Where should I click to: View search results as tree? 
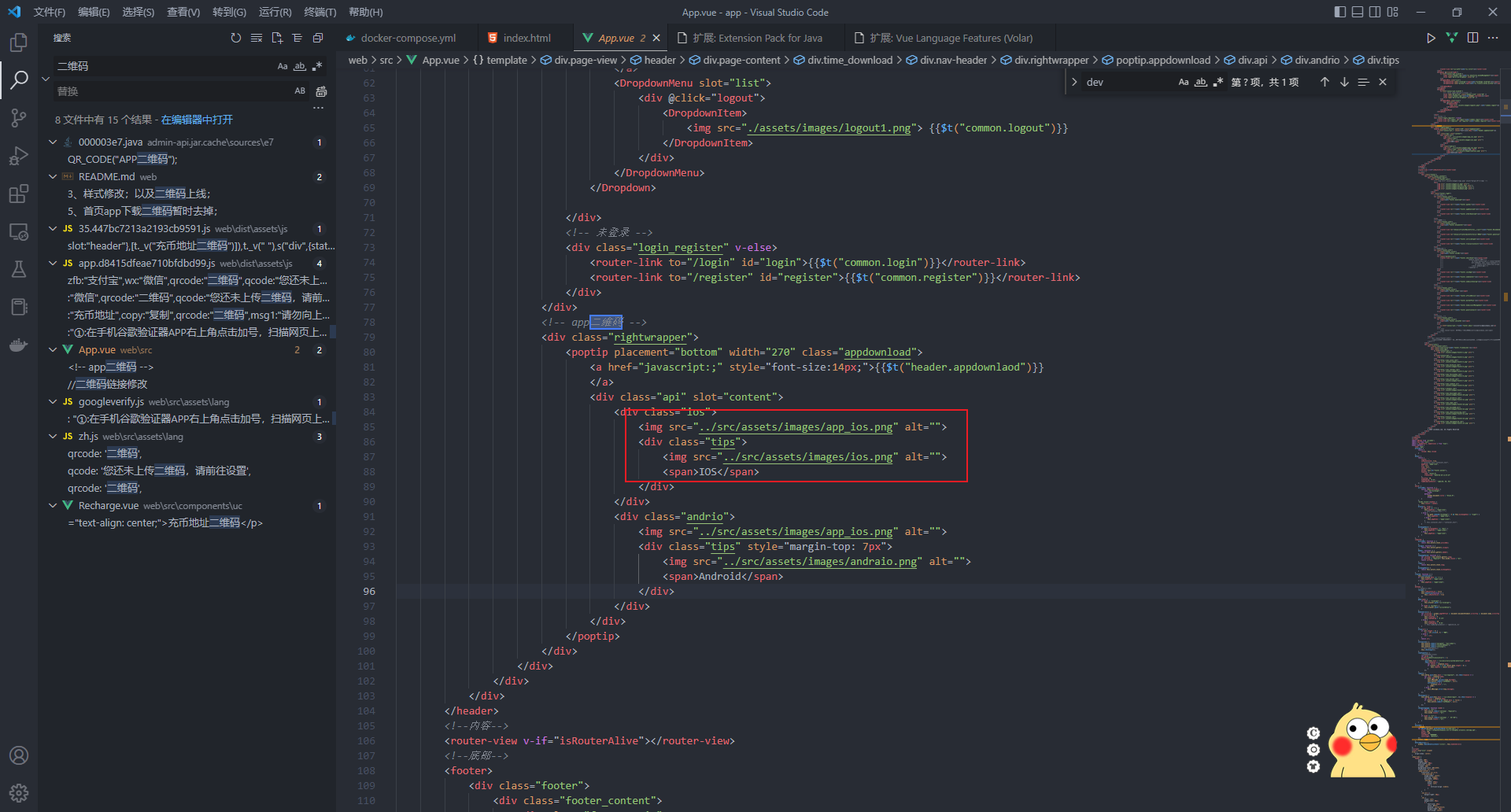pos(297,38)
